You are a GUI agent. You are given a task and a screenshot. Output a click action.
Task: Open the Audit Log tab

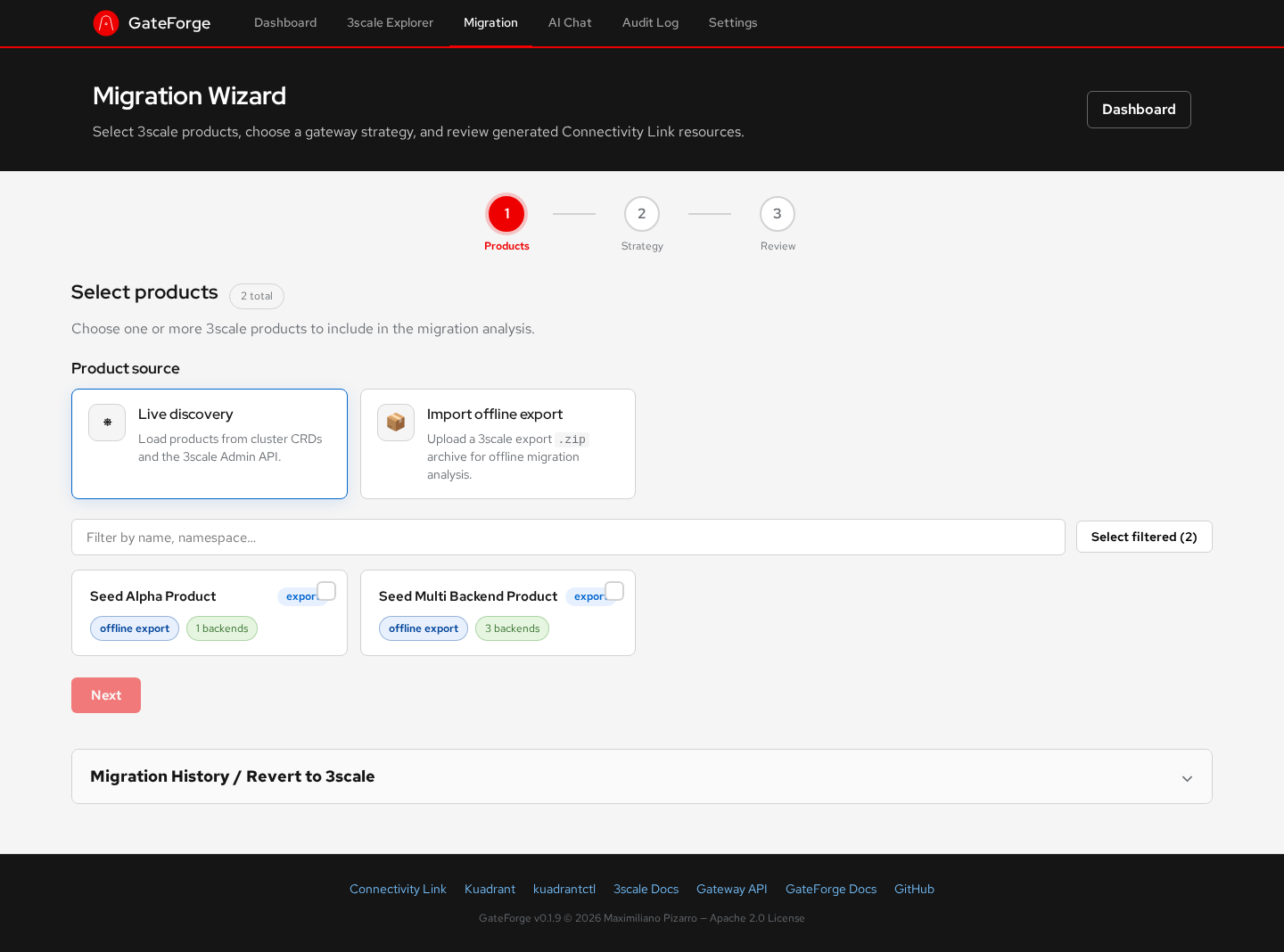point(650,23)
